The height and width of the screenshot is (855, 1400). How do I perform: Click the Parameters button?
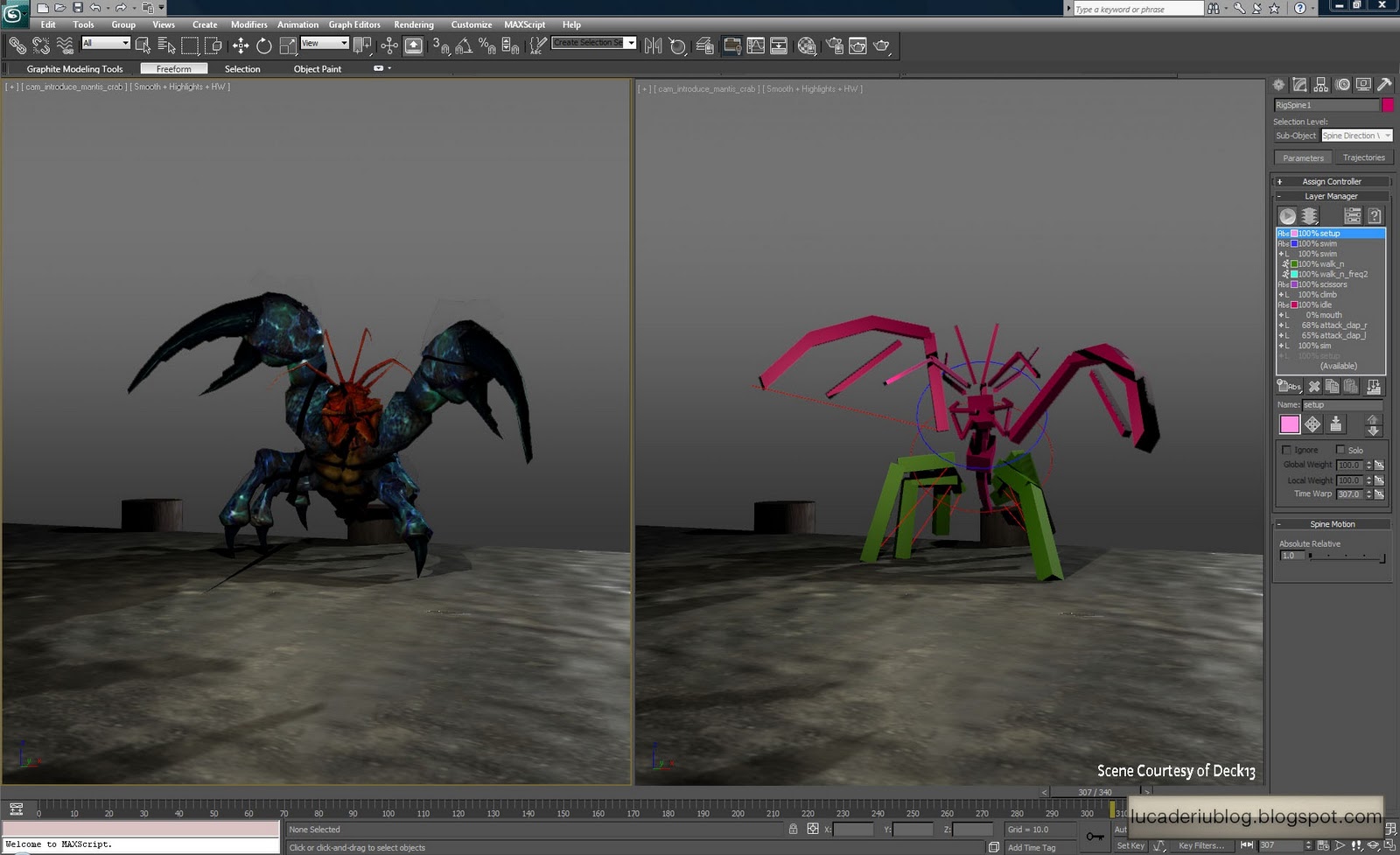(1303, 158)
